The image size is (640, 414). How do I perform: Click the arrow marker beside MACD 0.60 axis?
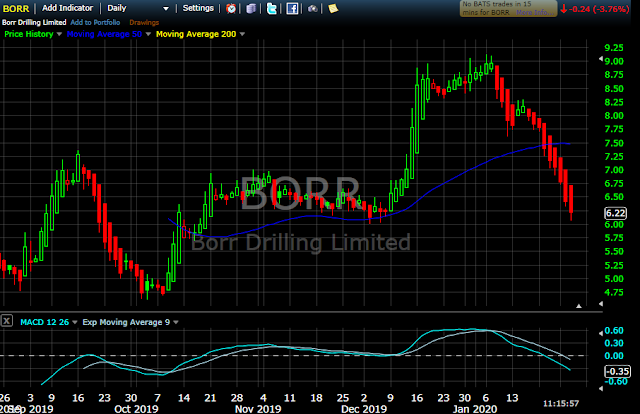coord(601,333)
